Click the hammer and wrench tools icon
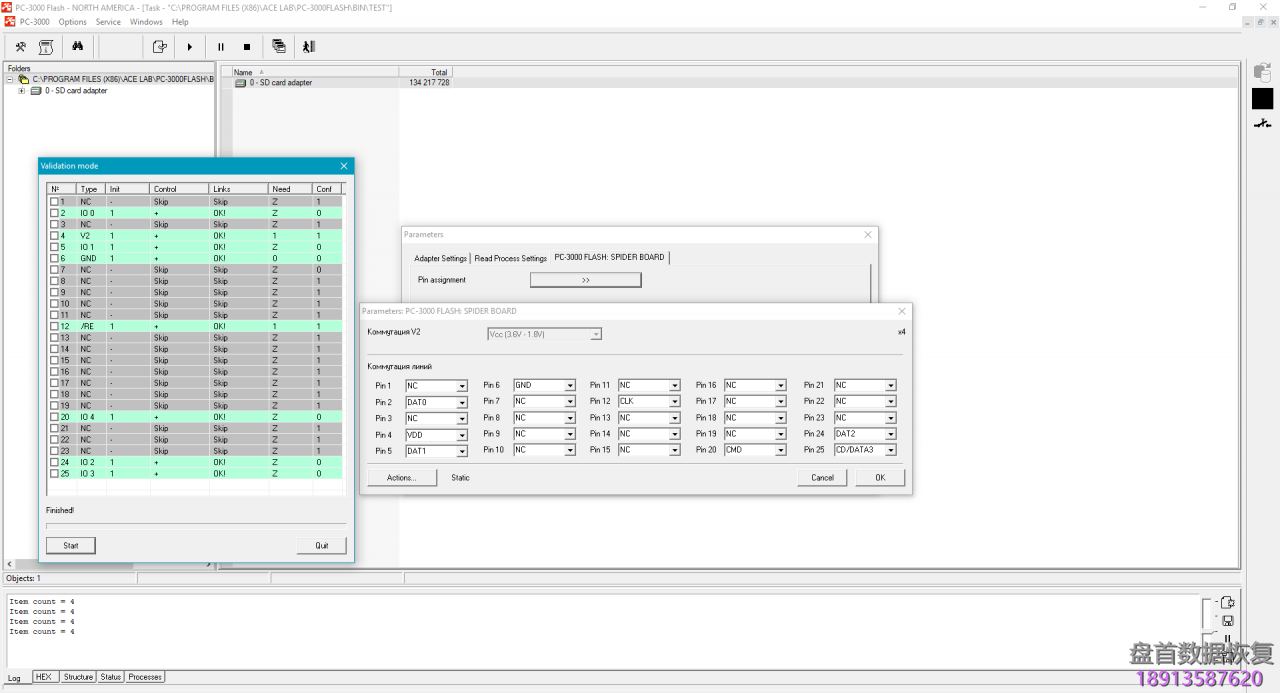Viewport: 1280px width, 693px height. point(20,47)
